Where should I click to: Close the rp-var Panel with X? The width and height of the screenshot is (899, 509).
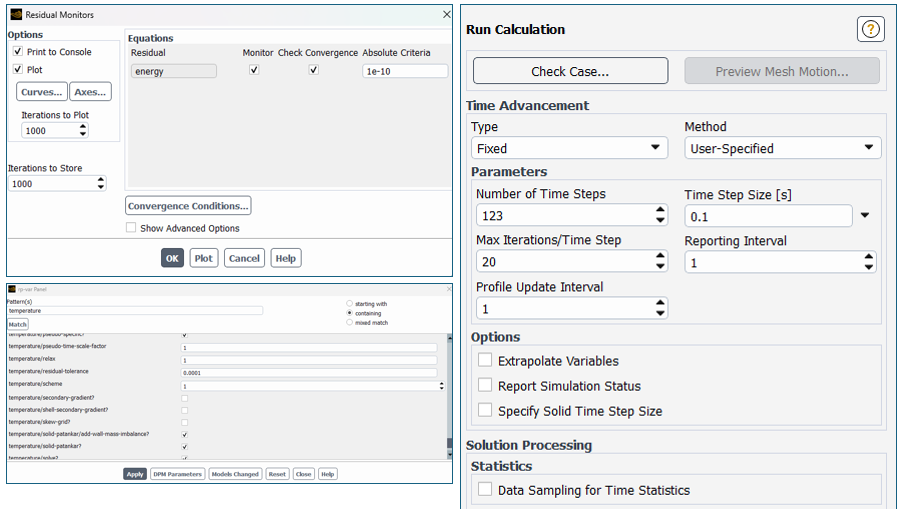point(448,289)
